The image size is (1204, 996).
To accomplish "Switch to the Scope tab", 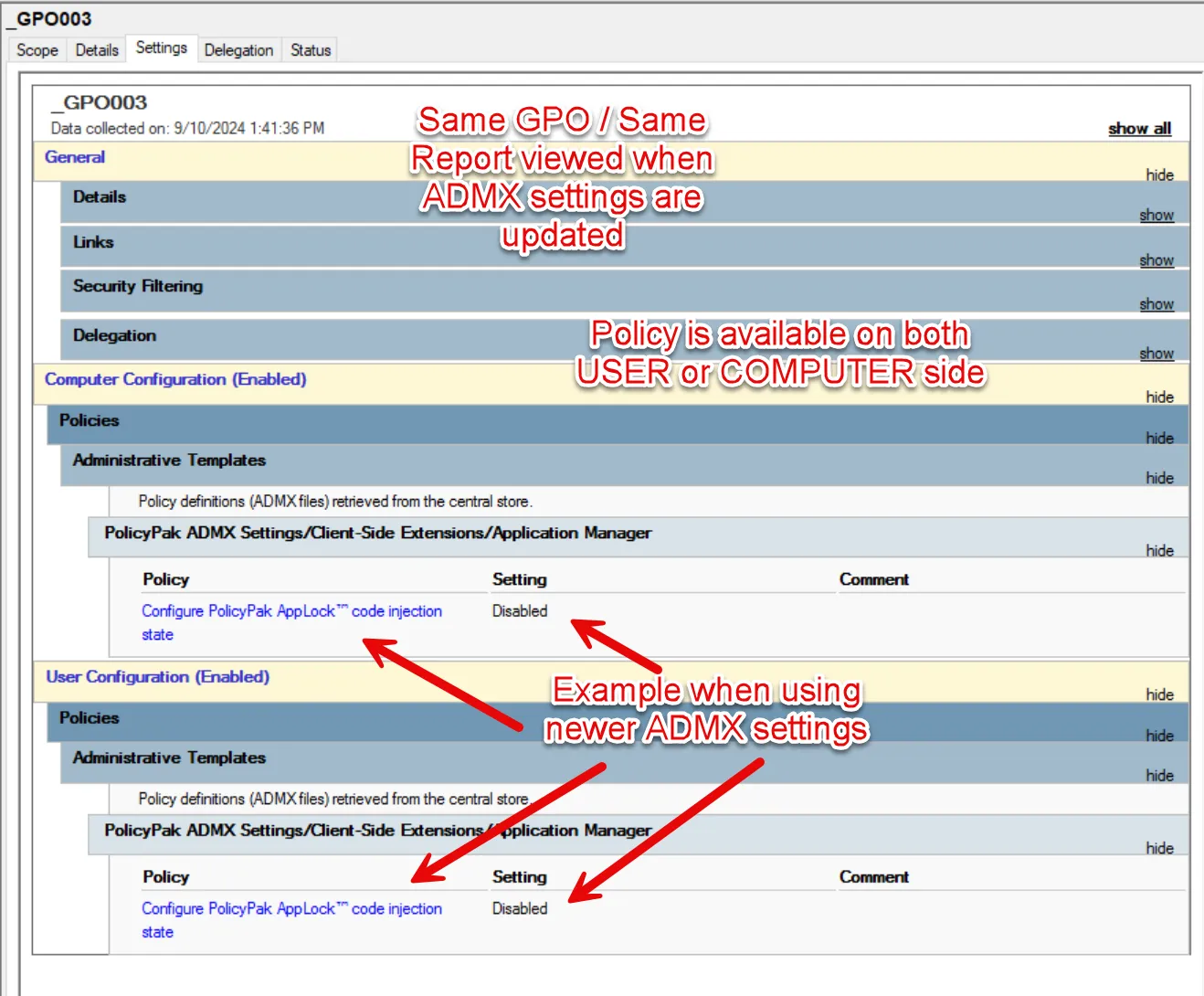I will [37, 50].
